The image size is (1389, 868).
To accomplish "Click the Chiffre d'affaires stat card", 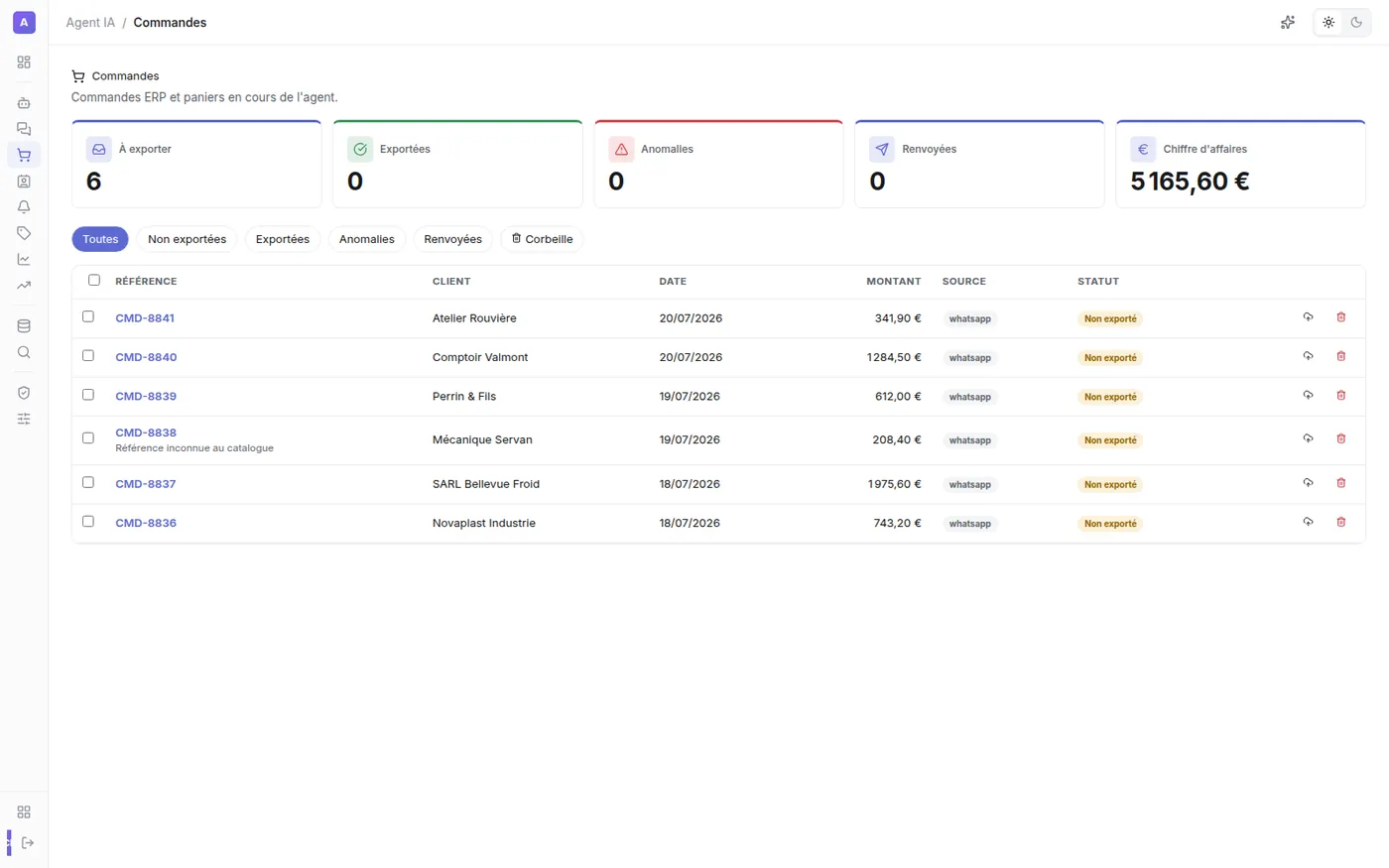I will point(1240,164).
